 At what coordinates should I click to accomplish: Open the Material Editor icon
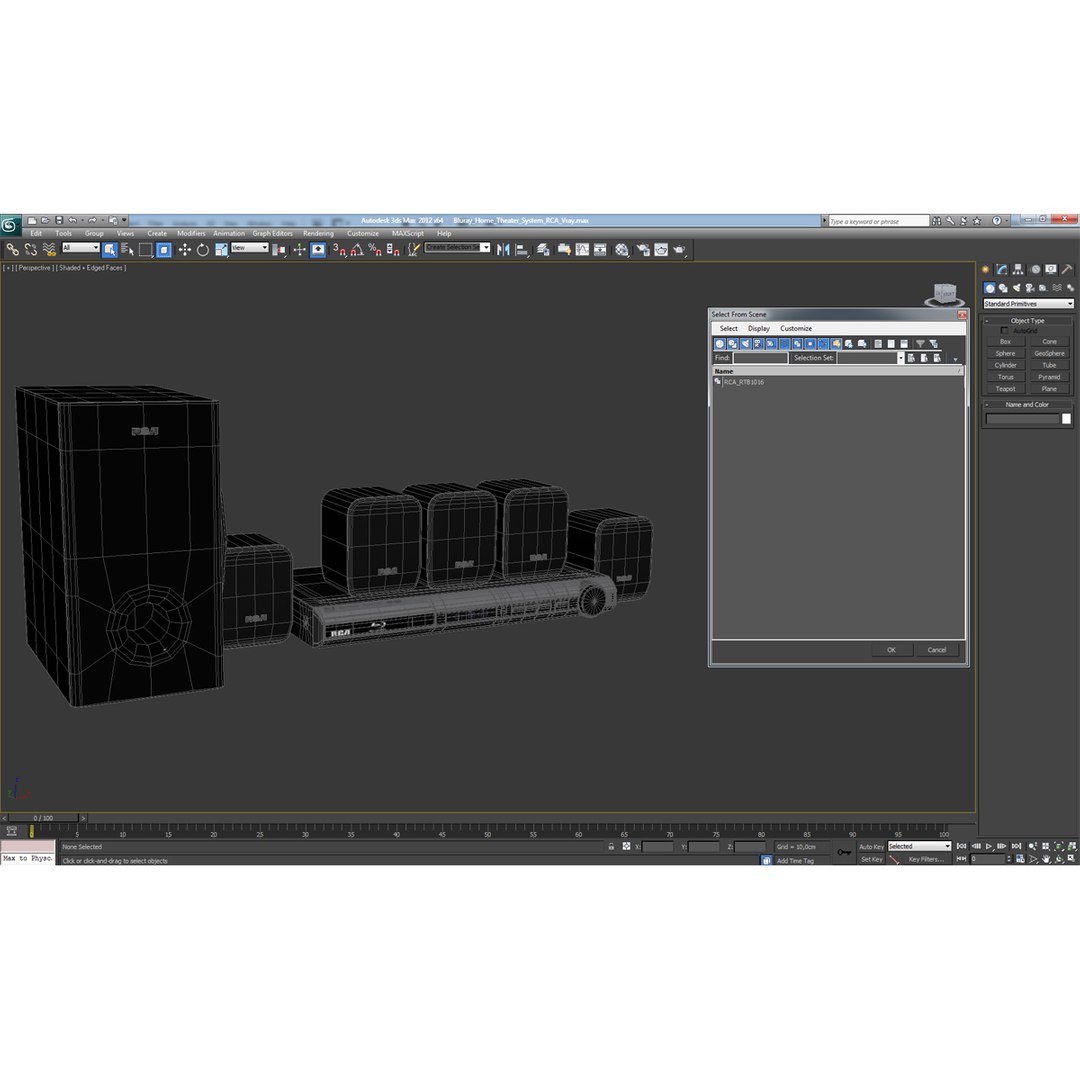[x=622, y=249]
